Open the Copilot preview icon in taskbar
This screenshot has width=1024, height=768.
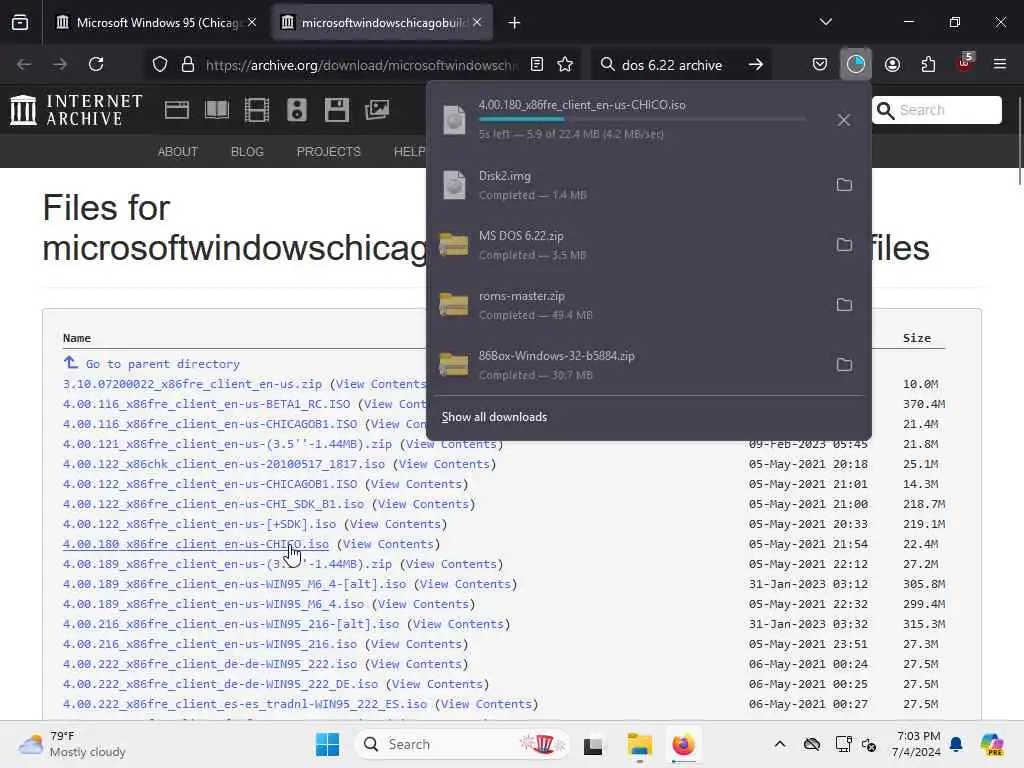click(x=993, y=744)
